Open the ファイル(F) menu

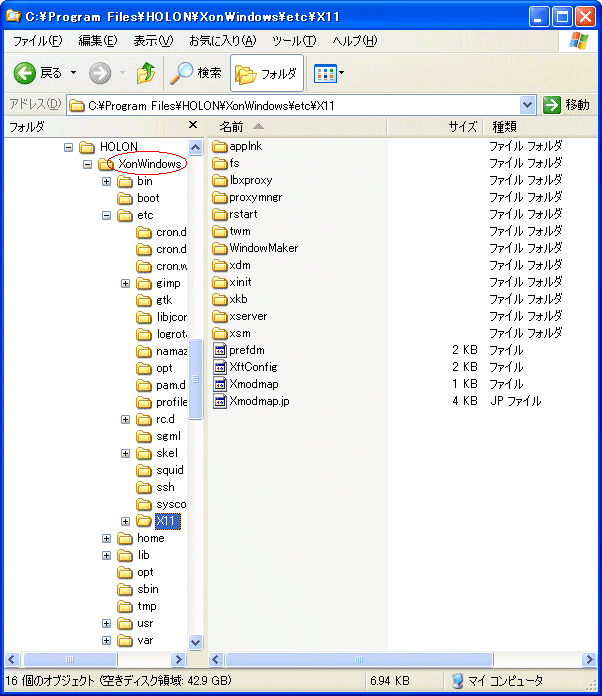pos(37,41)
